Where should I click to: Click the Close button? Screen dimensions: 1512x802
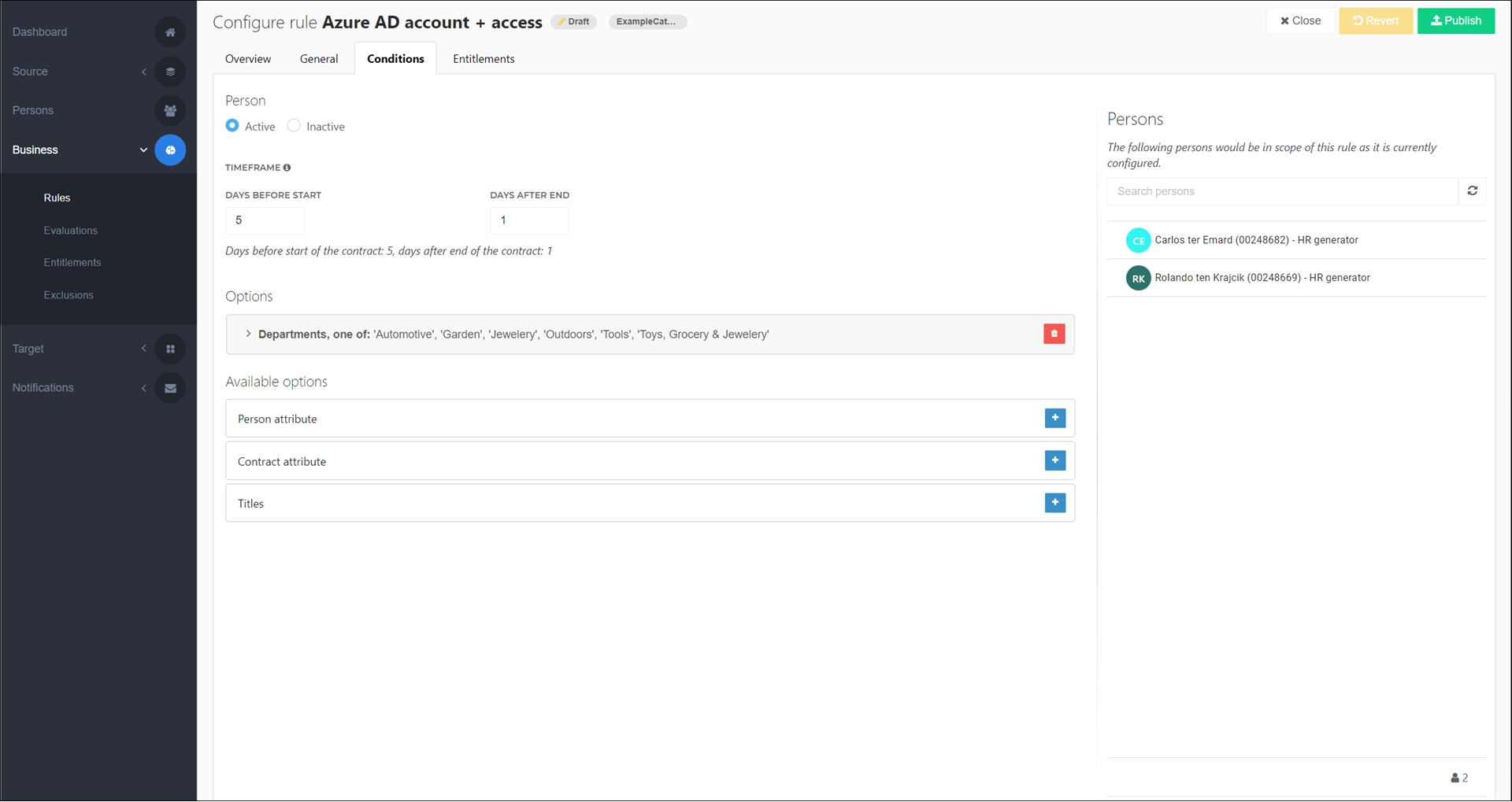[1301, 21]
